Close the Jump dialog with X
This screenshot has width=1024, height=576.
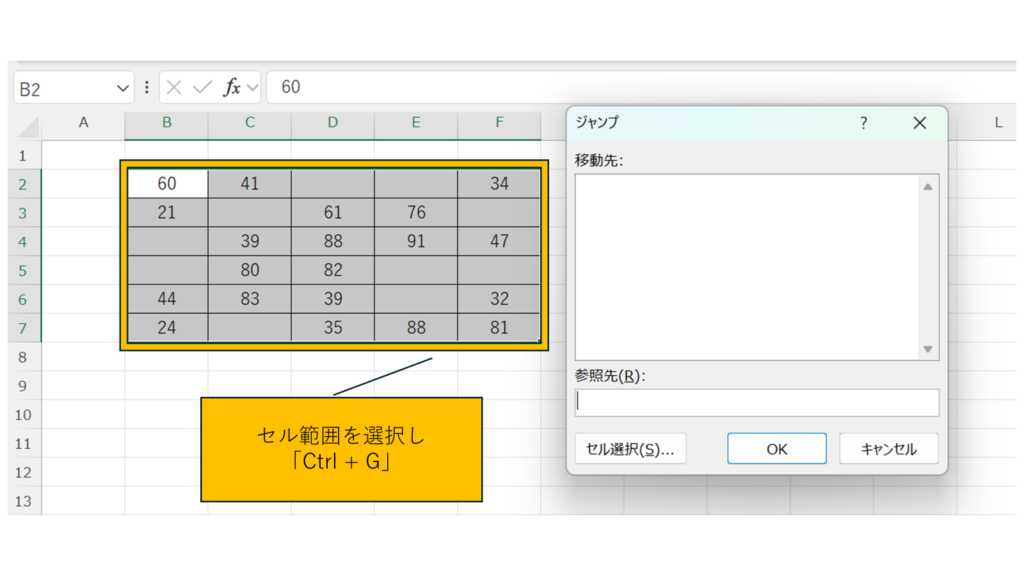pos(920,123)
